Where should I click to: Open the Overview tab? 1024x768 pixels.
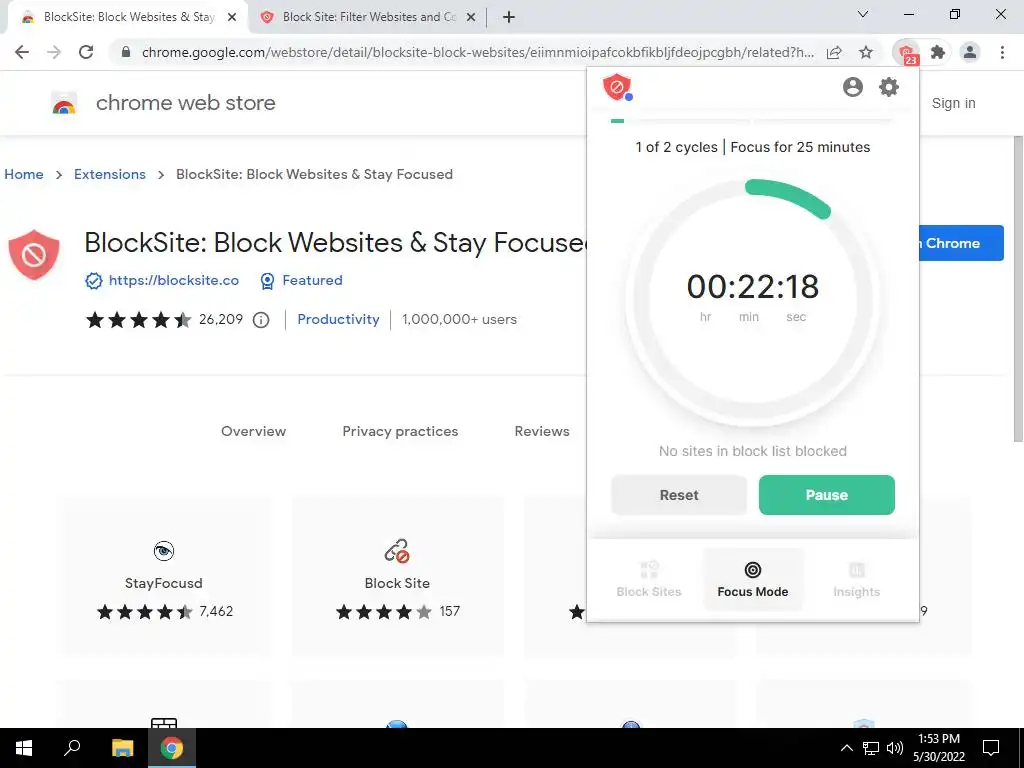[253, 431]
